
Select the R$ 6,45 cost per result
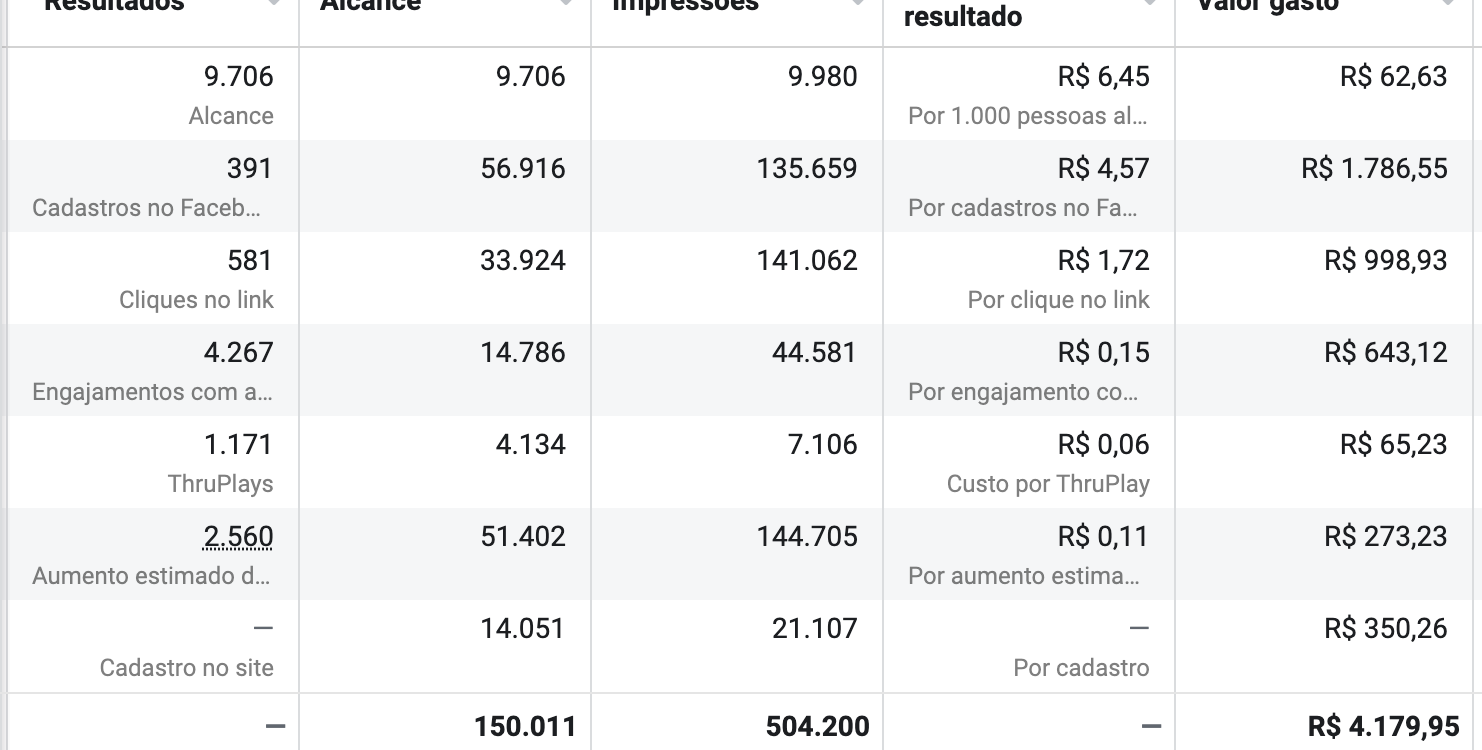pyautogui.click(x=1103, y=77)
